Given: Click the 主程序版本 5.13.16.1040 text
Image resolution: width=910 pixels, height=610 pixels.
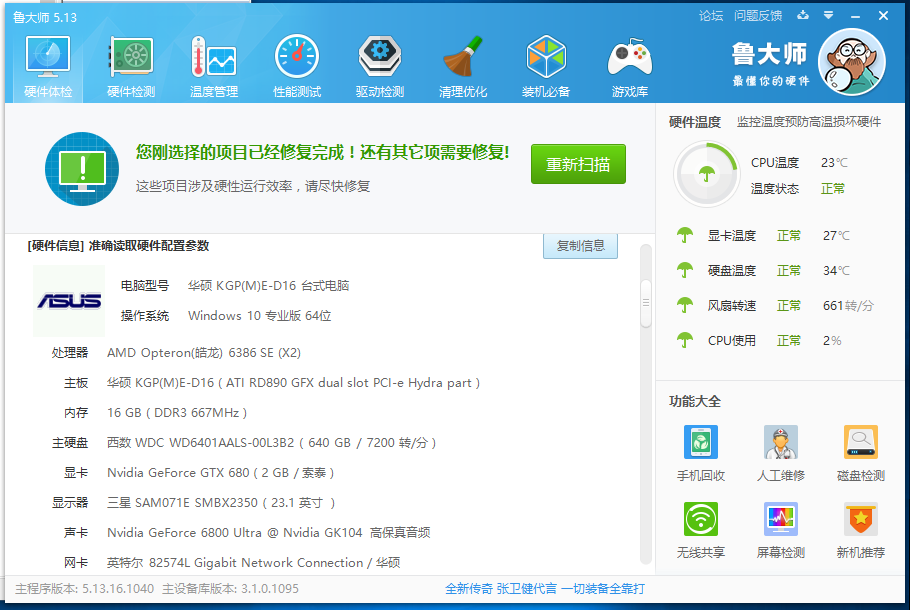Looking at the screenshot, I should click(85, 589).
